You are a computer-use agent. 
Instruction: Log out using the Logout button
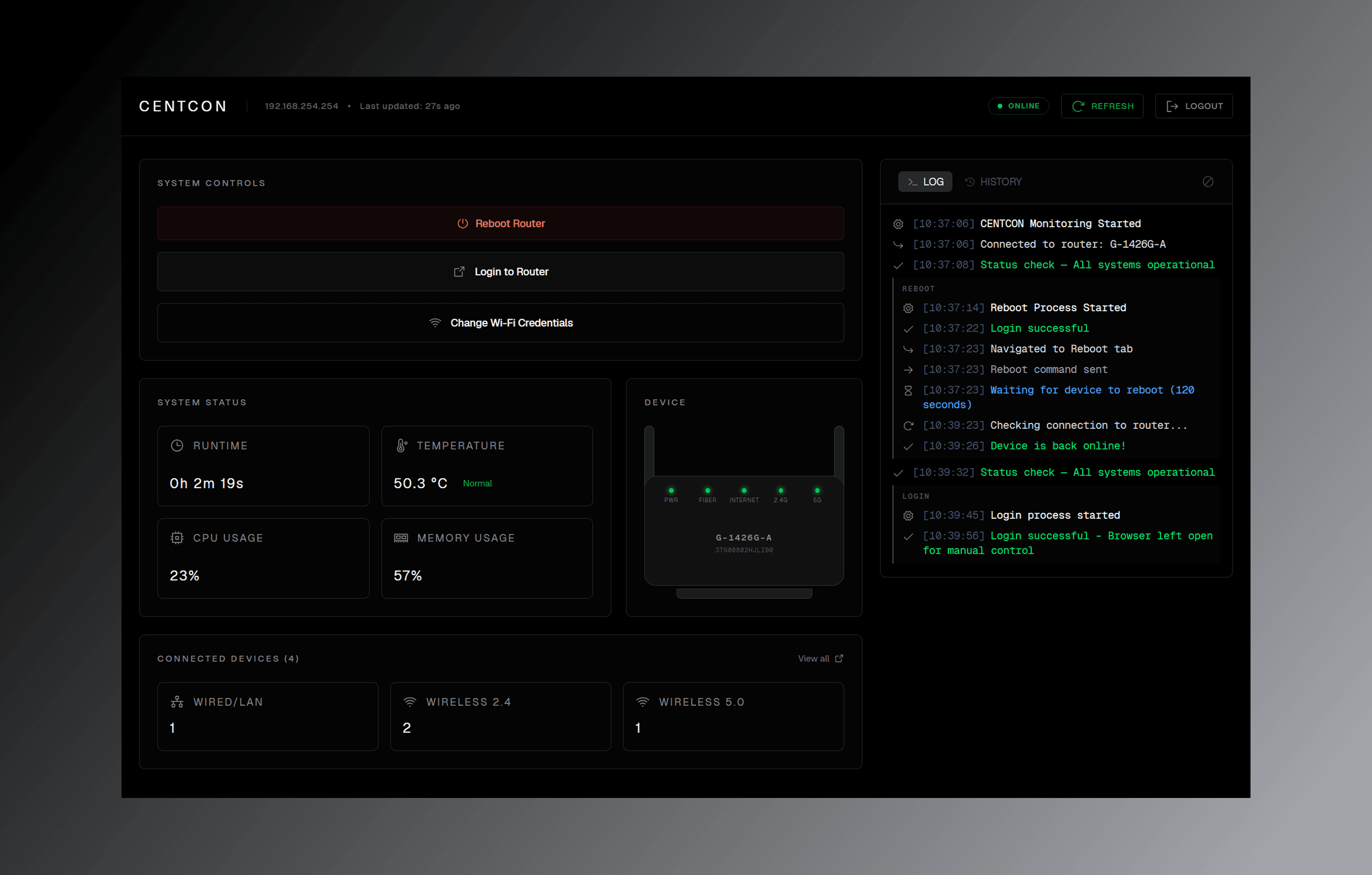(1194, 106)
